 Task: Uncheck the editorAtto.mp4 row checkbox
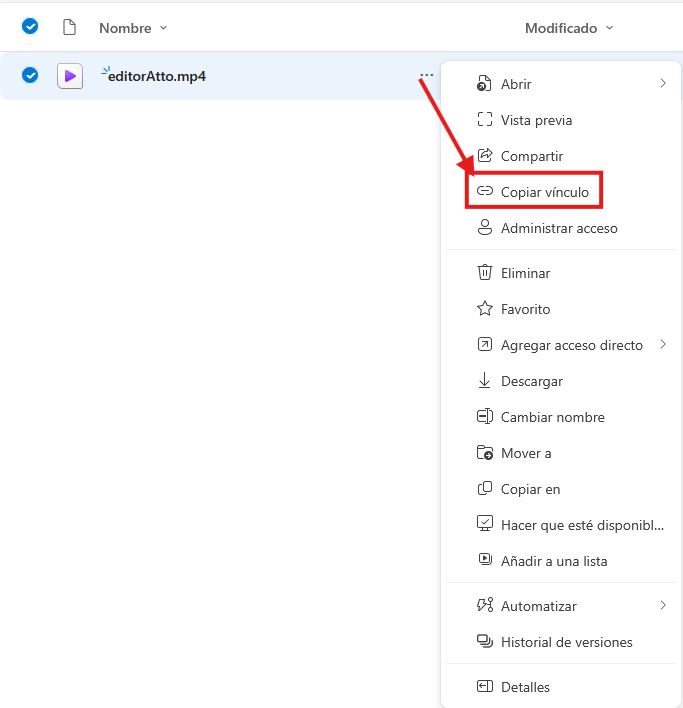tap(30, 75)
